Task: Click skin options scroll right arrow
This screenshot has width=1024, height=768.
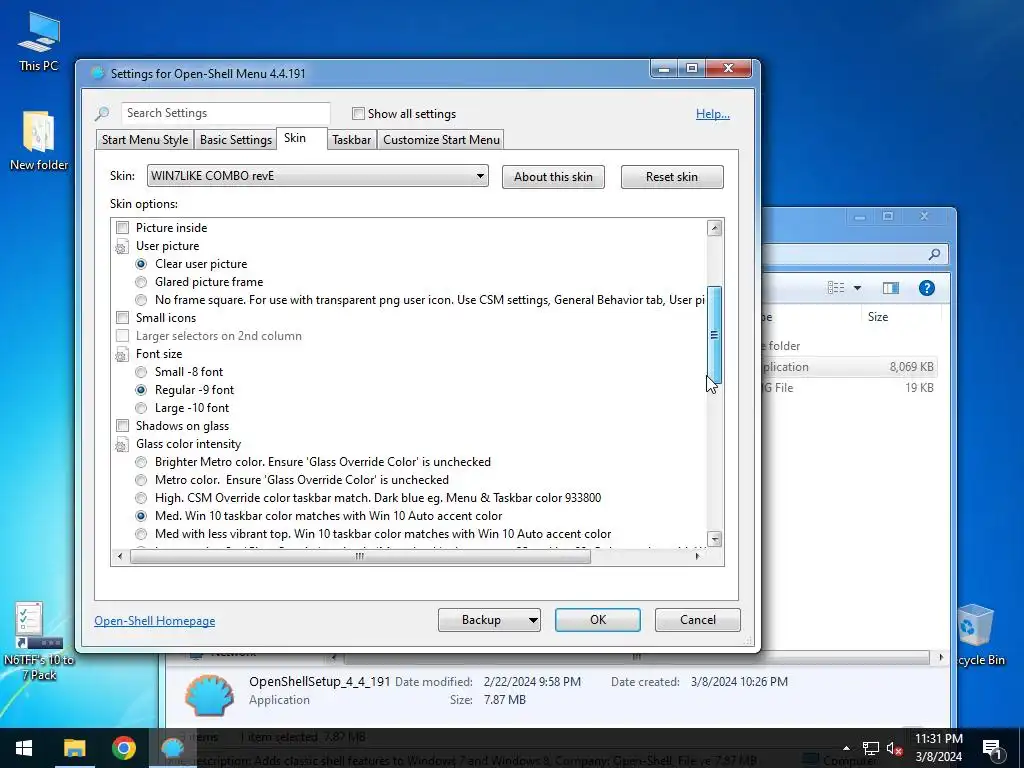Action: point(697,556)
